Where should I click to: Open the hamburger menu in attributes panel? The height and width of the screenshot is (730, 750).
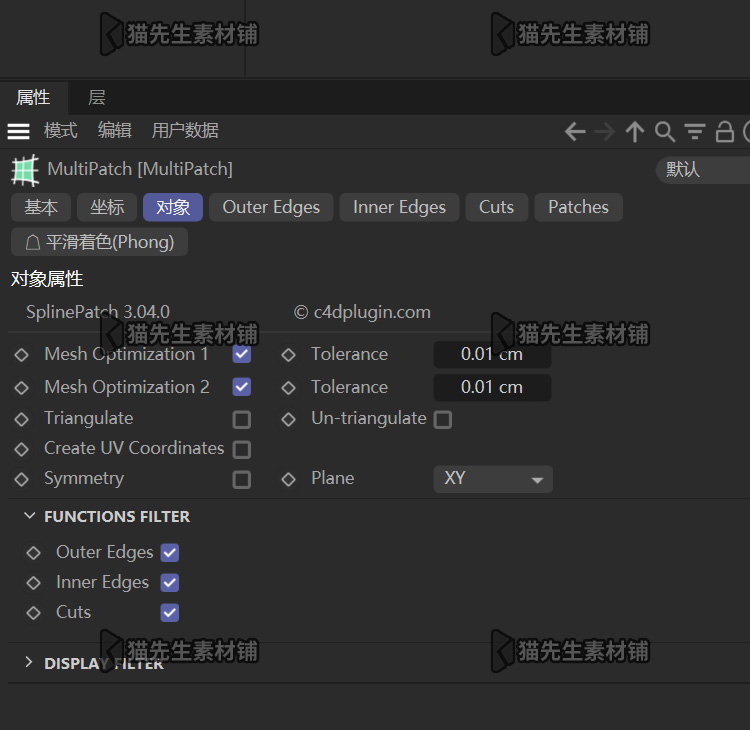(19, 131)
